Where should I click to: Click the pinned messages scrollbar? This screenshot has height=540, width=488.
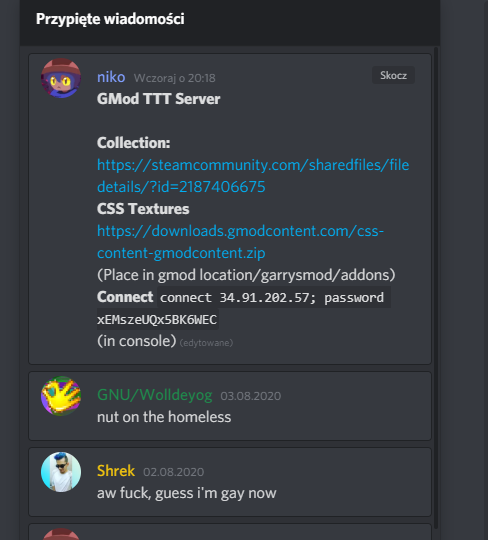coord(436,288)
